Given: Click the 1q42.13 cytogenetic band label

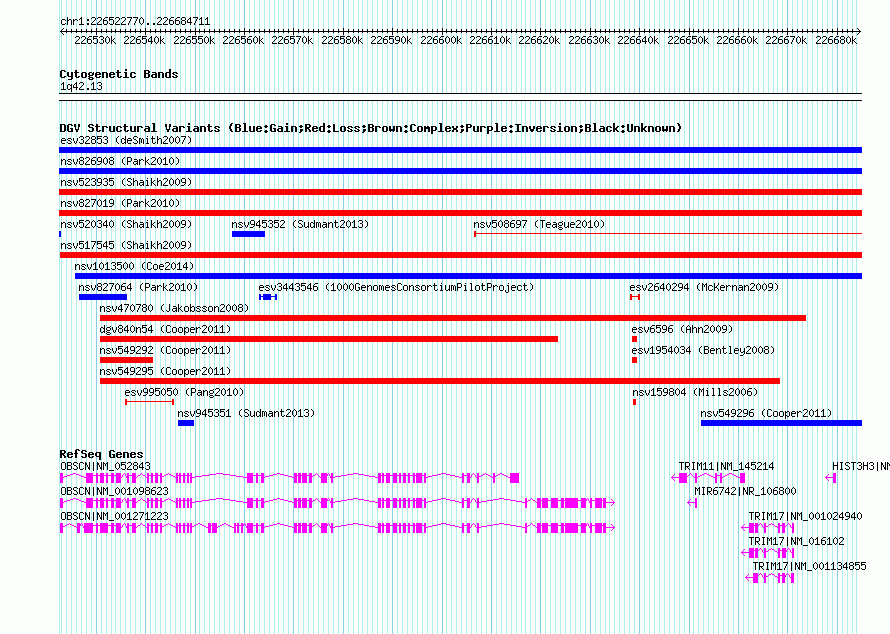Looking at the screenshot, I should click(82, 86).
